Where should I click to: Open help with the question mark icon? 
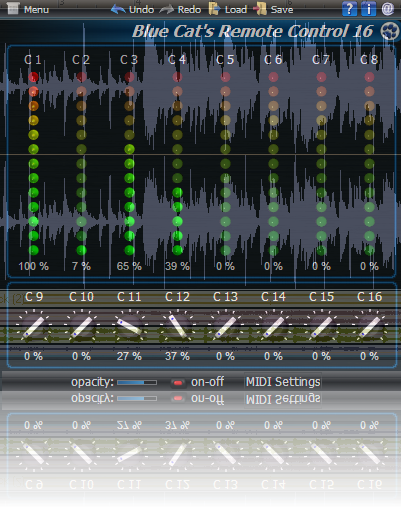pyautogui.click(x=349, y=9)
